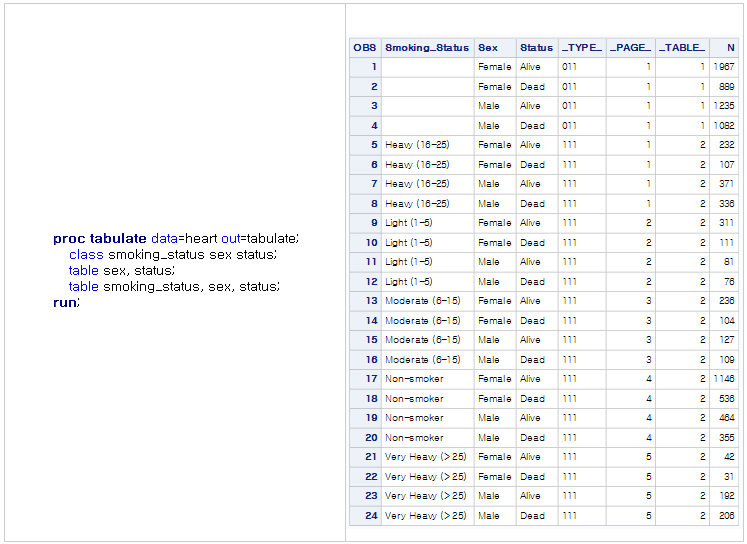Select N value 336
Screen dimensions: 747x544
(x=727, y=204)
